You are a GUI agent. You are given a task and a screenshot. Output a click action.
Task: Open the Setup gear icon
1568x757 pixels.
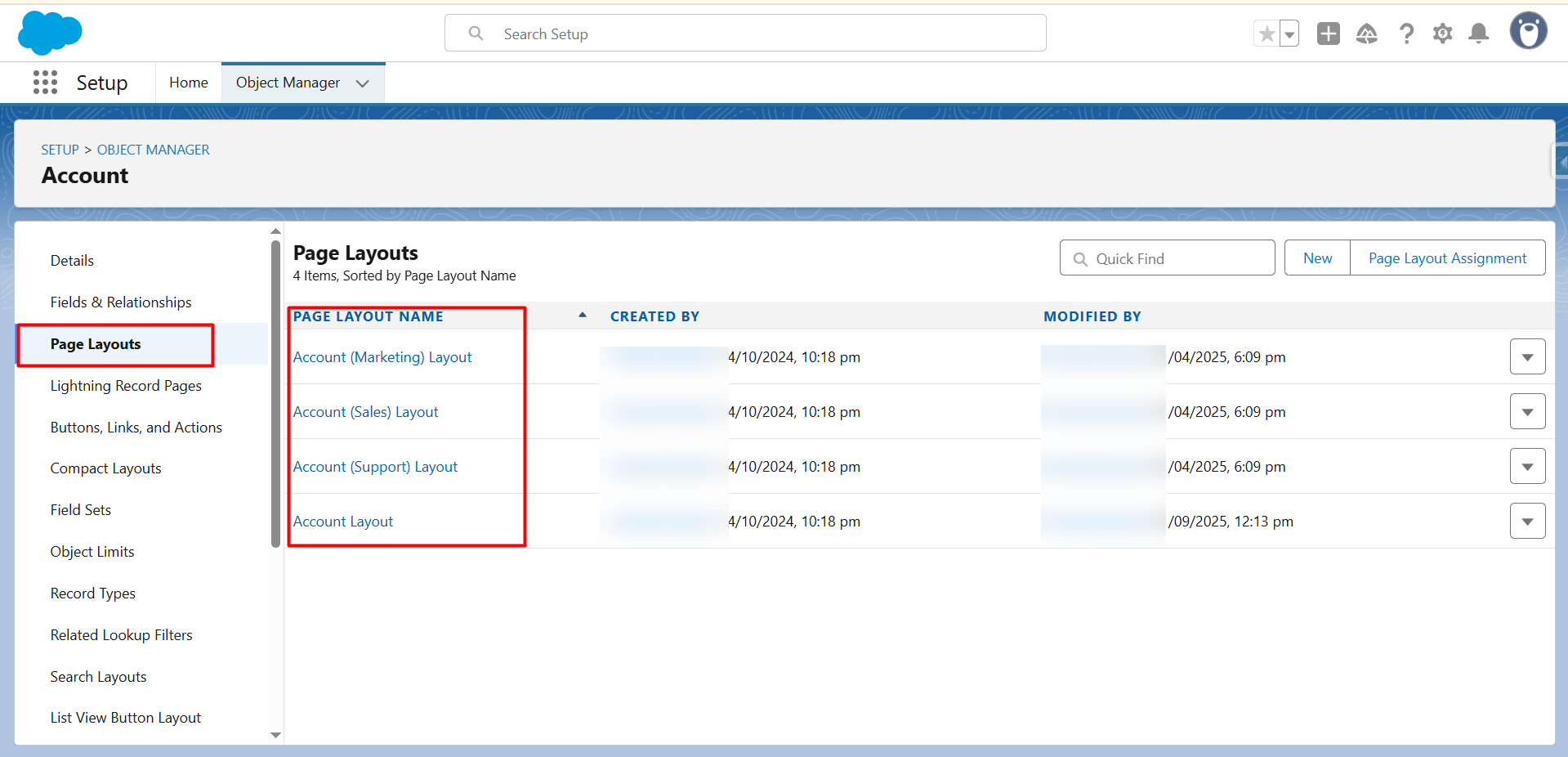pos(1442,34)
